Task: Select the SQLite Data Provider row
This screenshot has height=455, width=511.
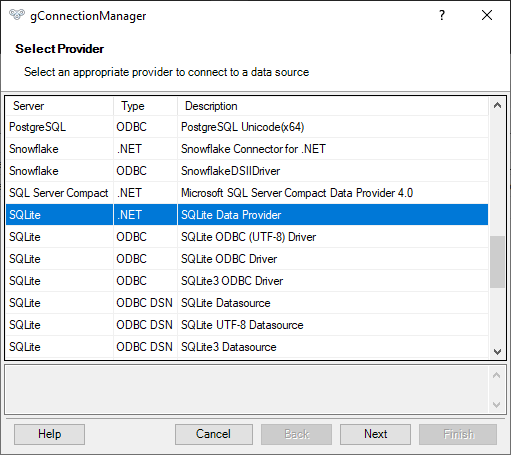Action: click(247, 215)
